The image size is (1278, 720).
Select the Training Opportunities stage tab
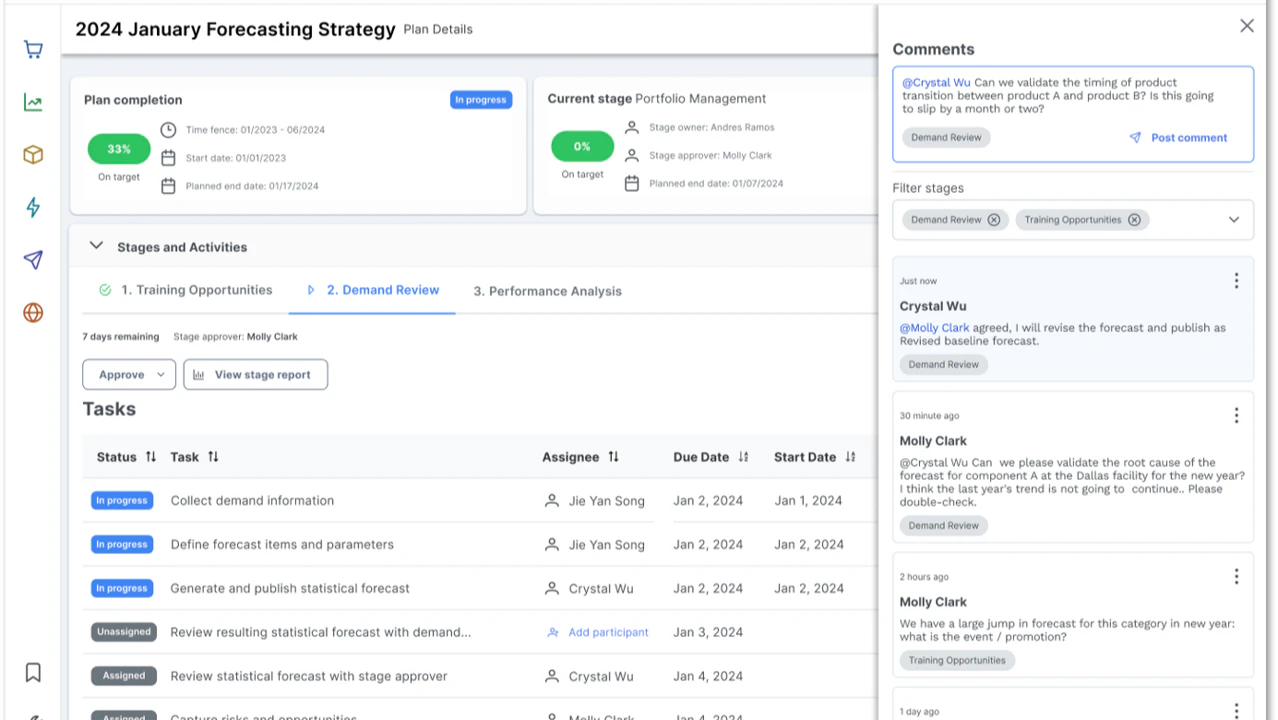196,290
